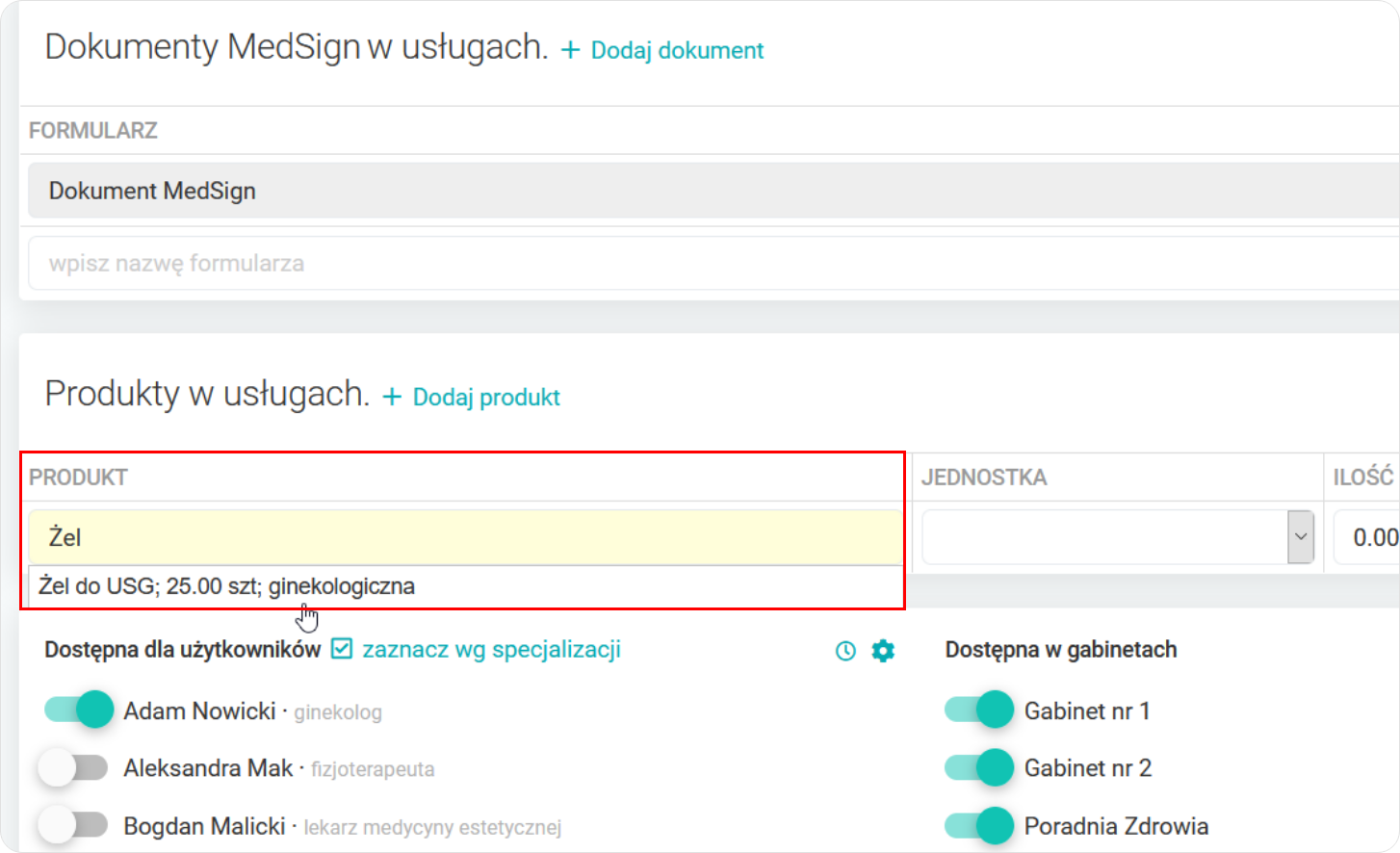Click the zaznacz wg specjalizacji link text

491,650
